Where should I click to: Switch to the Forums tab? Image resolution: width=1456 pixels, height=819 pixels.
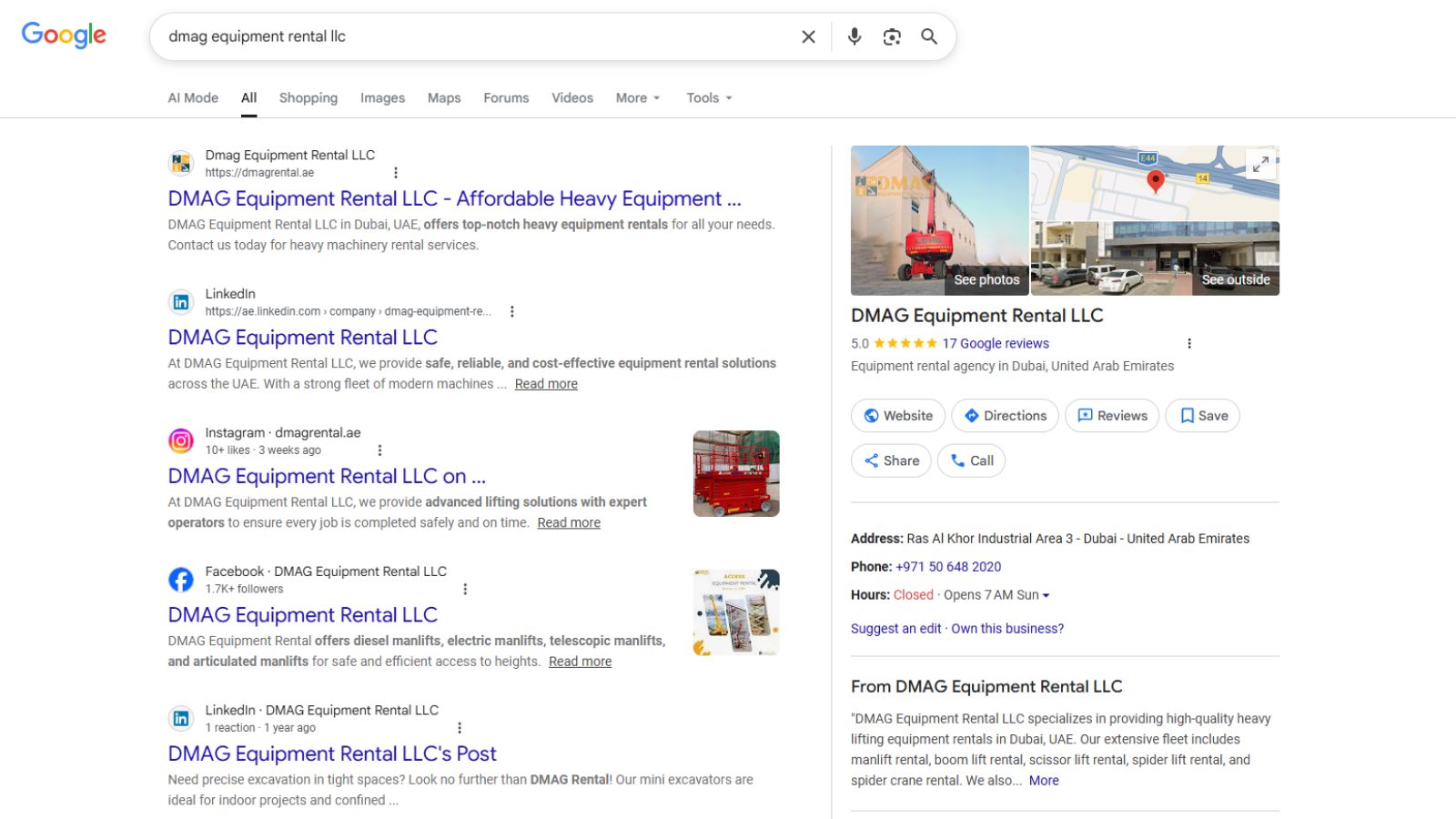pos(506,98)
